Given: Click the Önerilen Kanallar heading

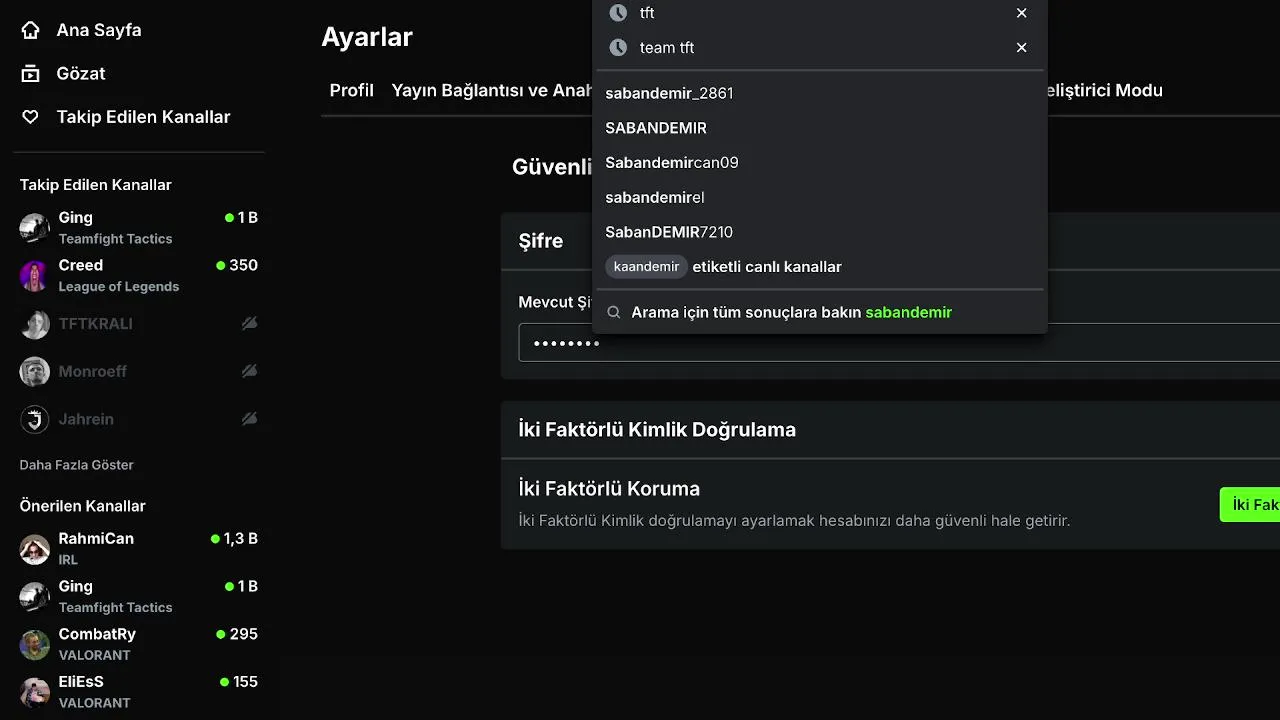Looking at the screenshot, I should (x=83, y=506).
